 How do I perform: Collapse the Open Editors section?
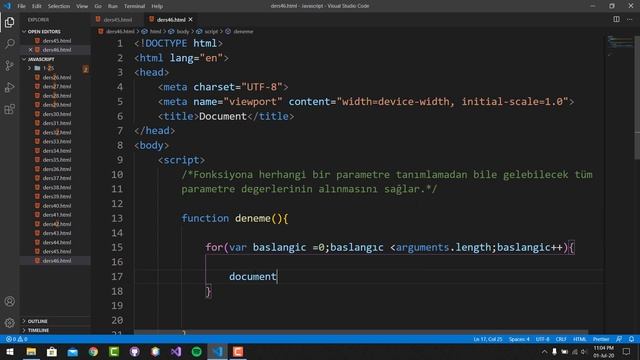point(55,31)
